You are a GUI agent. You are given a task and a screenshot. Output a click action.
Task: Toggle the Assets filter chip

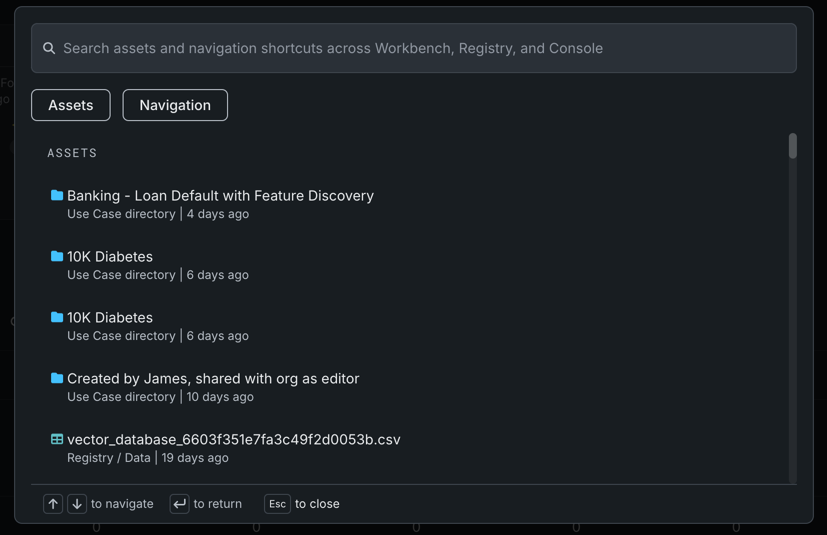71,105
